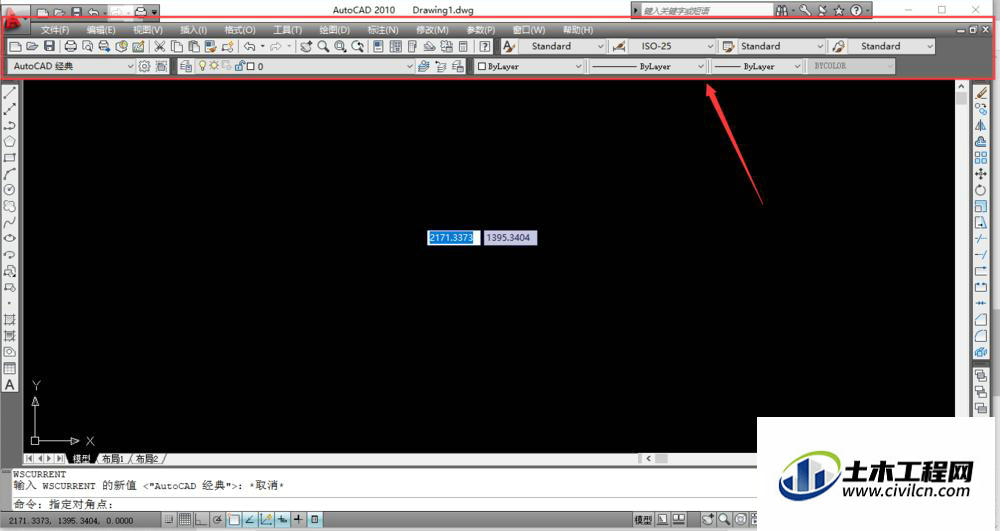Open the 编辑(E) menu
This screenshot has height=531, width=1000.
tap(101, 30)
